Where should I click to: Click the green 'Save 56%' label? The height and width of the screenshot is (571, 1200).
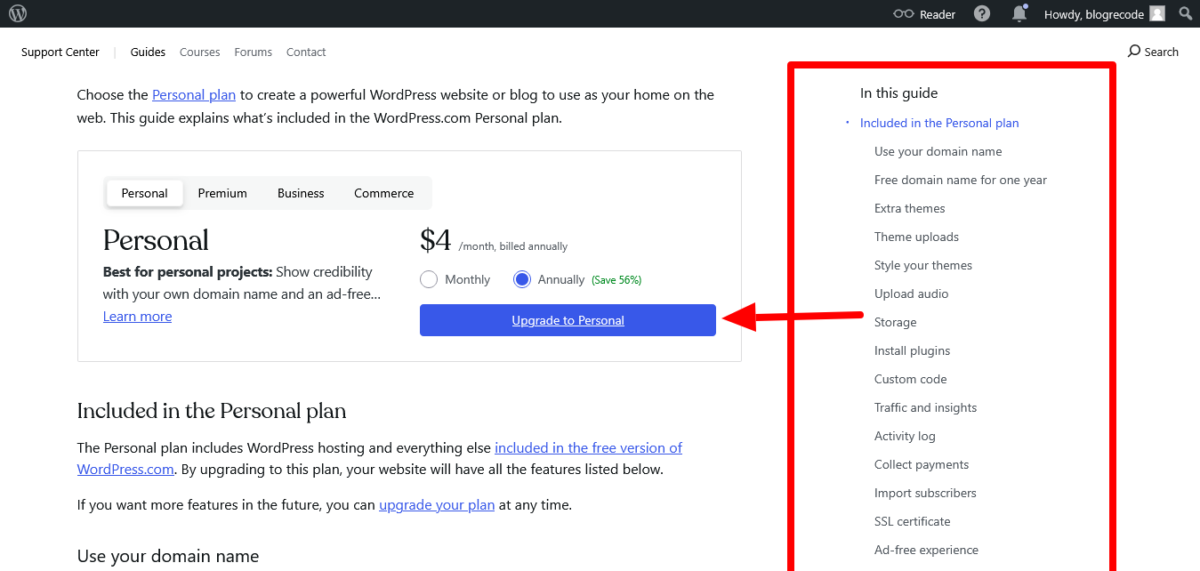tap(616, 280)
